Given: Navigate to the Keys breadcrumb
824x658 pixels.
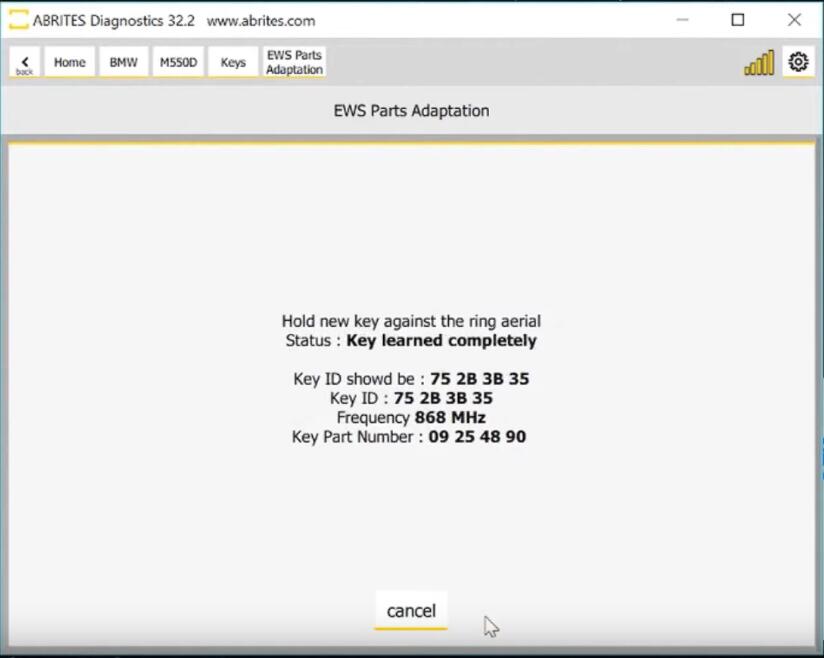Looking at the screenshot, I should coord(233,62).
